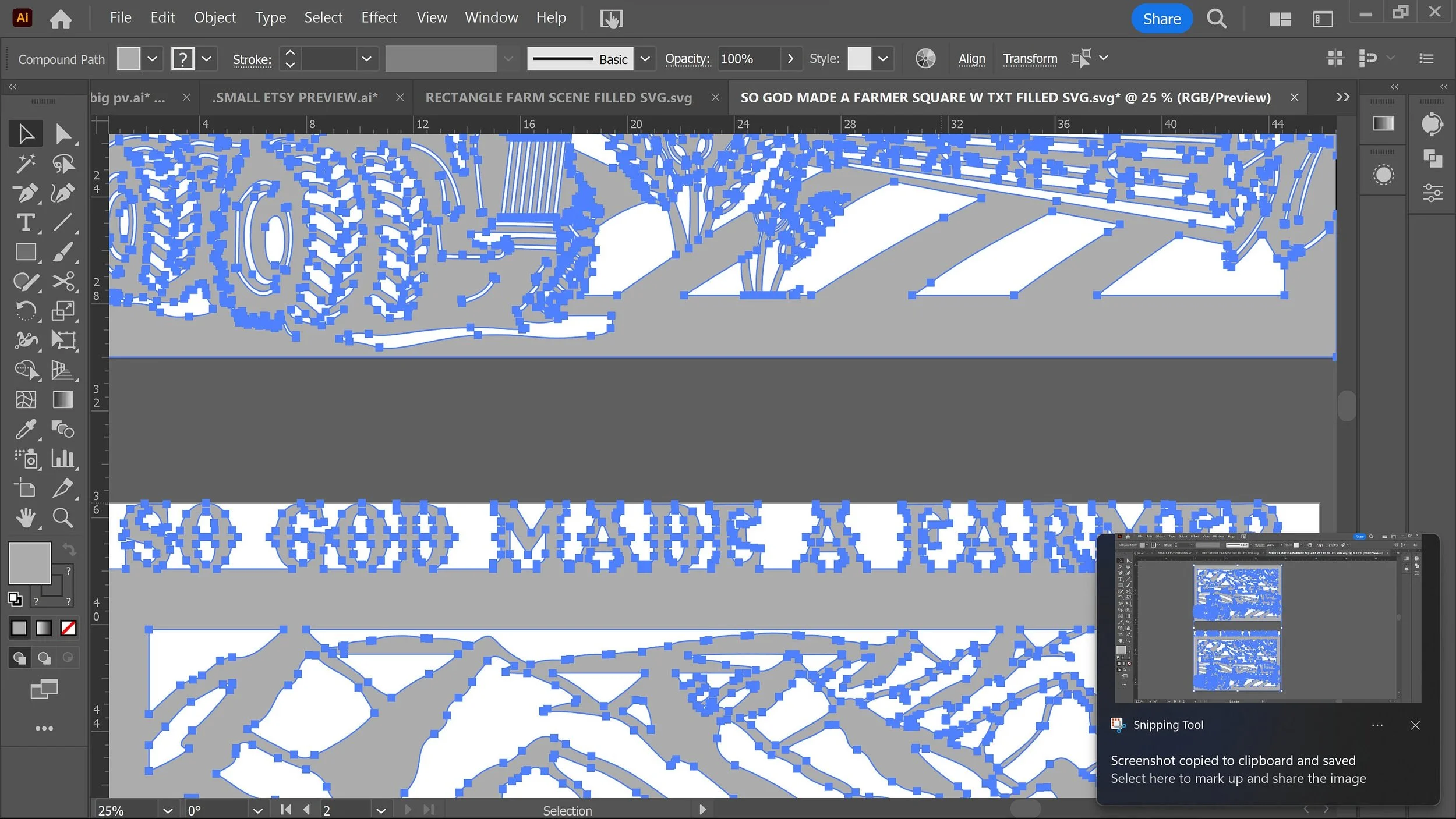Open the Effect menu

379,18
